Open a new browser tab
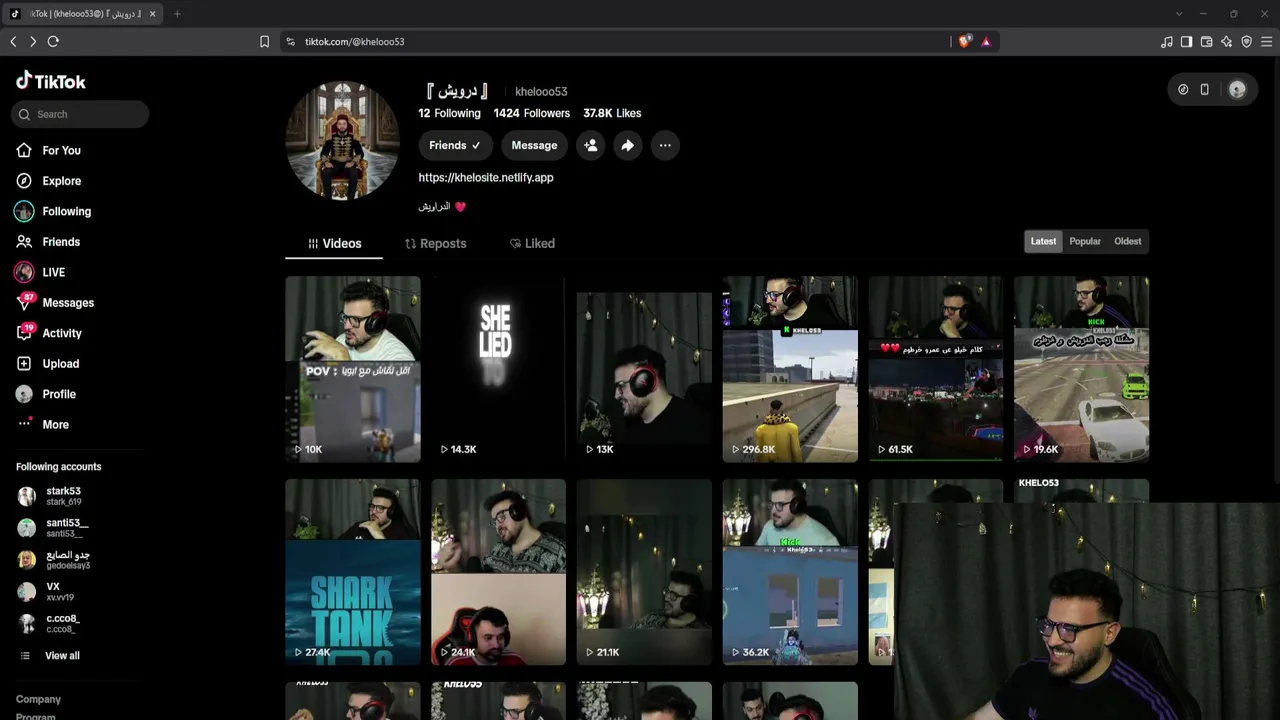 177,14
